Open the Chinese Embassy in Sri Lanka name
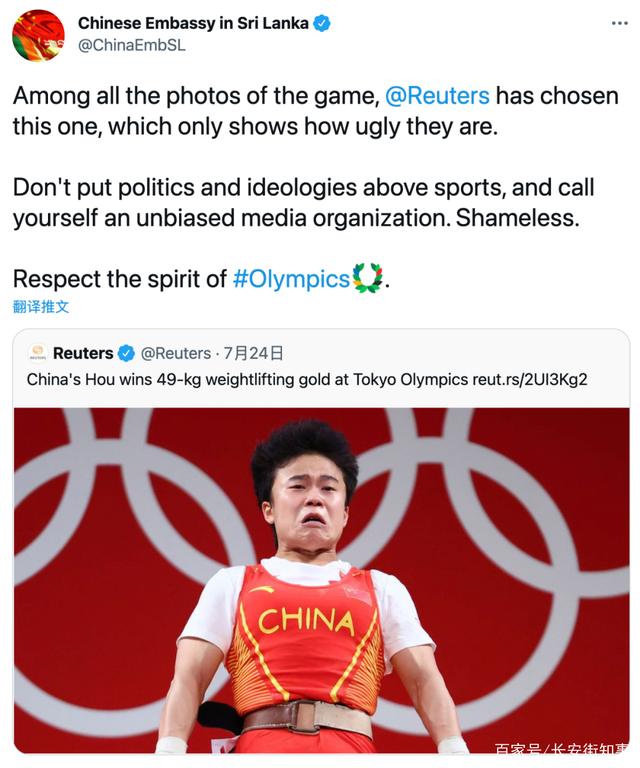This screenshot has width=640, height=768. (193, 23)
